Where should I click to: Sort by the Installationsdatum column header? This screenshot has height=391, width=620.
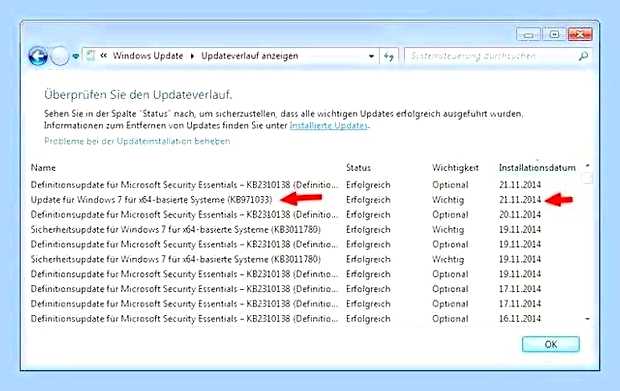click(x=537, y=168)
